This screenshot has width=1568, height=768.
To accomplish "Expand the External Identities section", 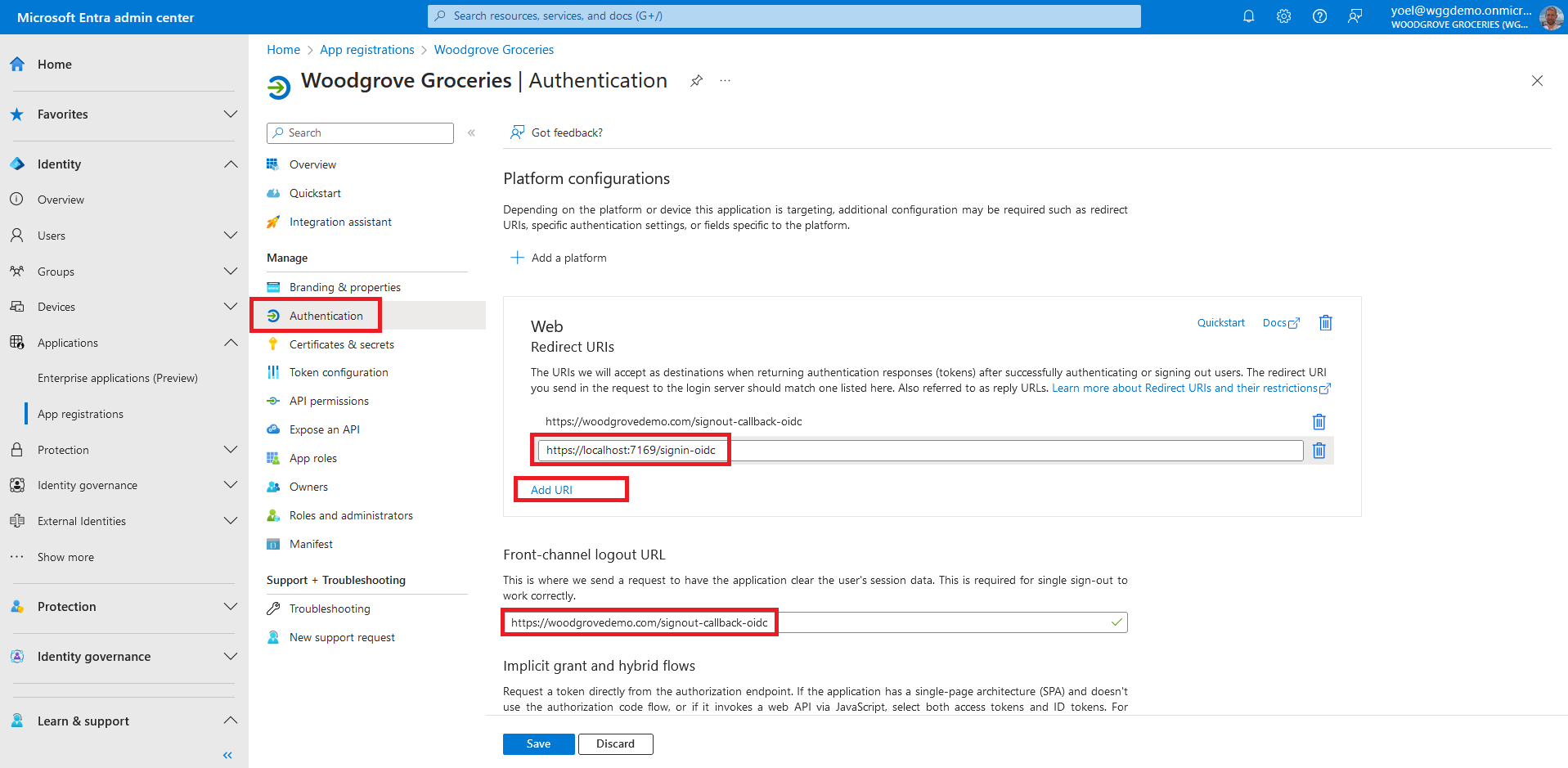I will 231,521.
